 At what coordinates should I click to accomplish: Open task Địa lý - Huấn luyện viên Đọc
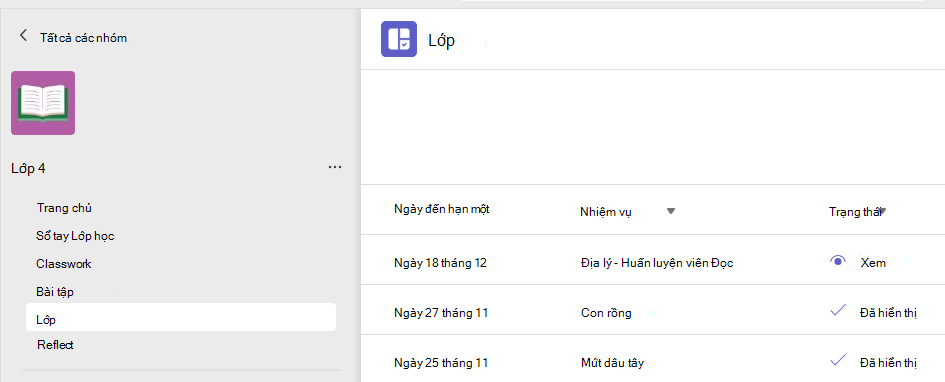click(x=657, y=263)
